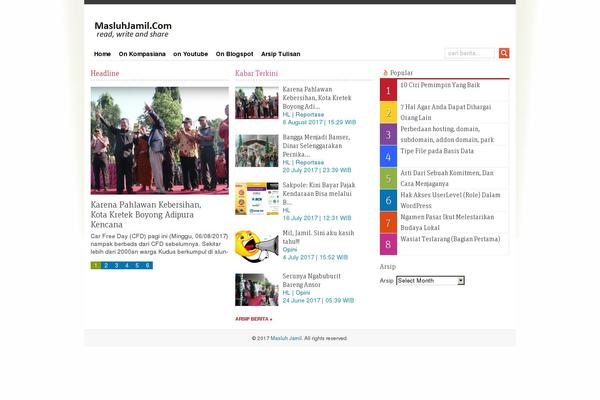Select headline slide number 4
This screenshot has height=400, width=600.
point(127,265)
